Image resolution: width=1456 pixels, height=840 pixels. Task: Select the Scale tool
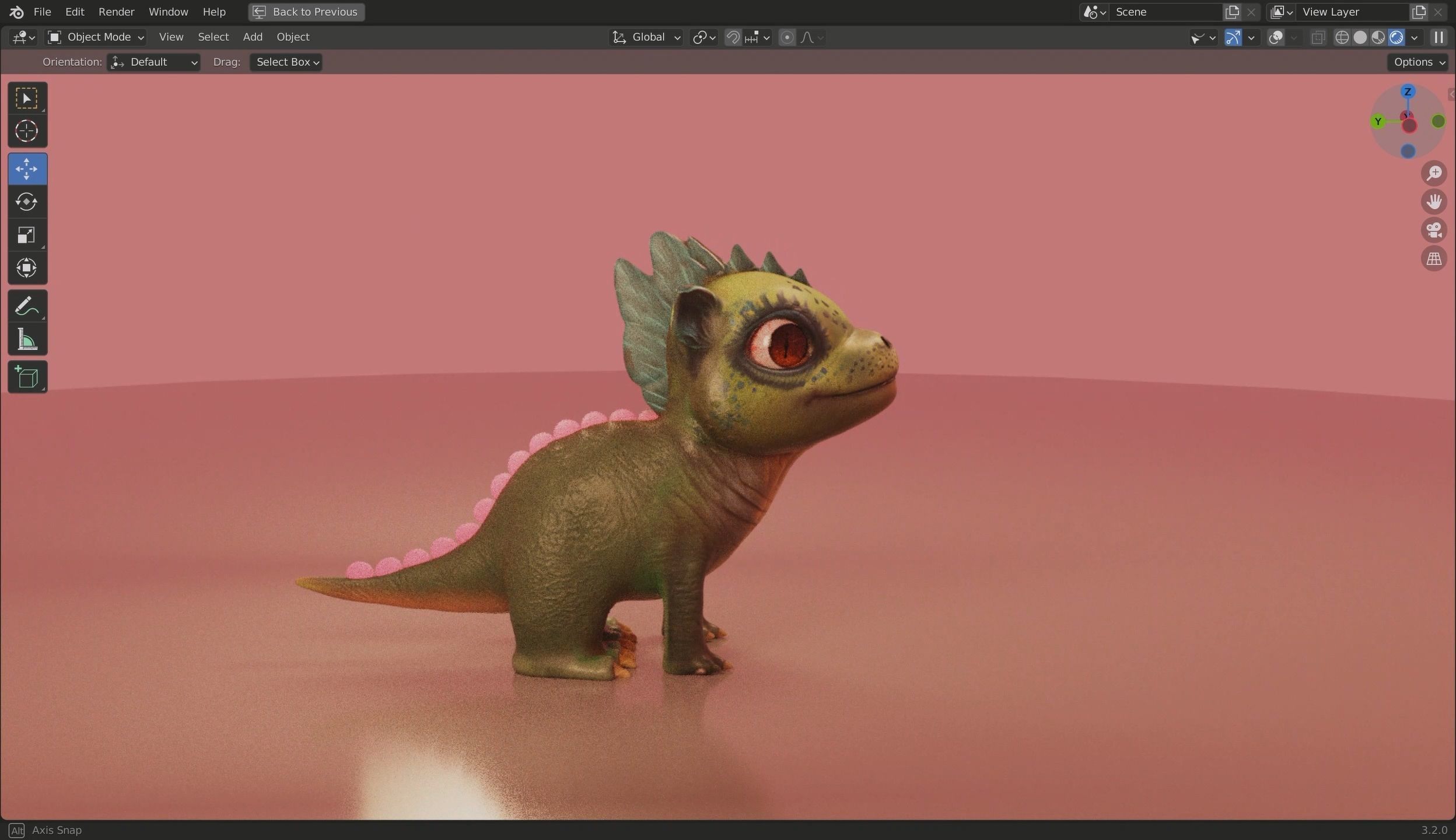click(x=27, y=235)
